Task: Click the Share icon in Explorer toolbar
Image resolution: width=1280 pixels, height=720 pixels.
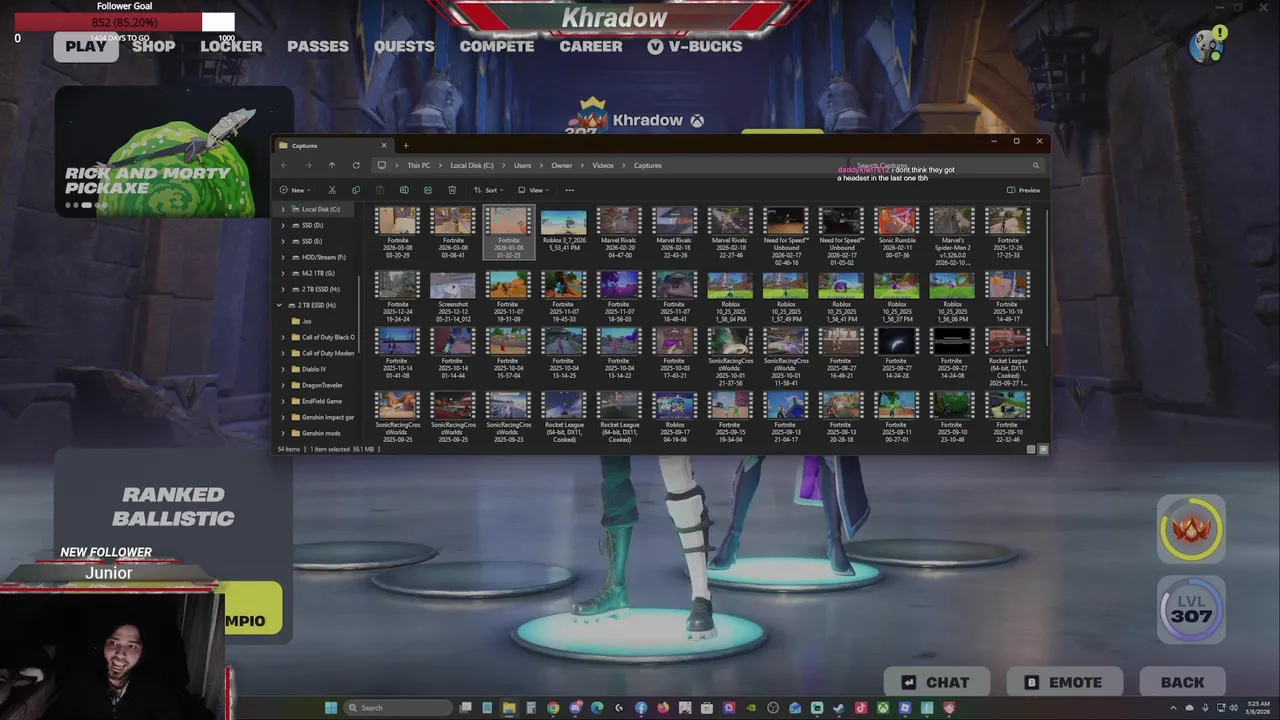Action: (428, 190)
